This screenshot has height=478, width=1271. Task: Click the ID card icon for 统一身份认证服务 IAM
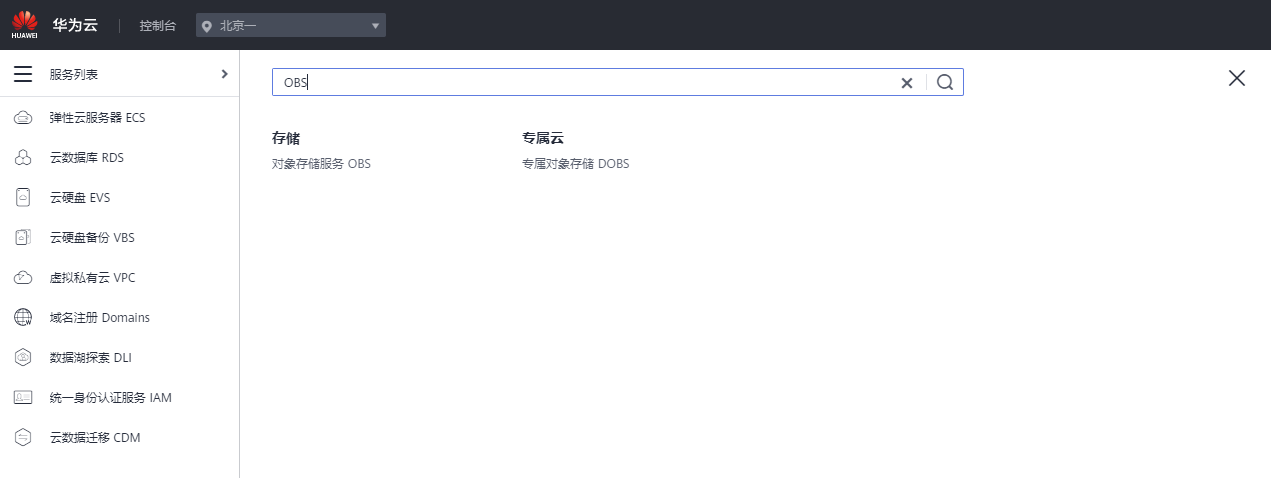pos(23,398)
